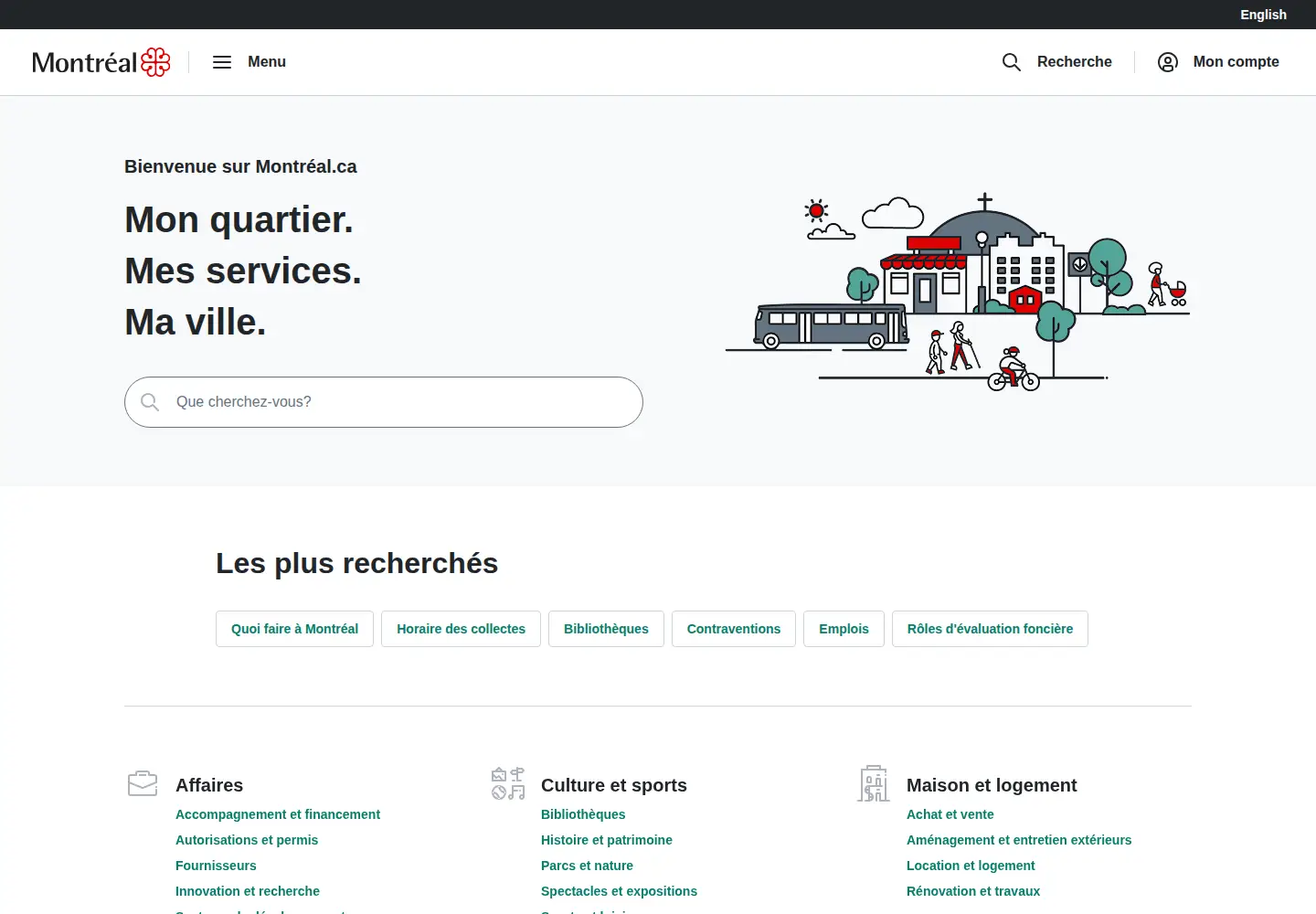Open 'Spectacles et expositions' link
The height and width of the screenshot is (914, 1316).
point(619,891)
